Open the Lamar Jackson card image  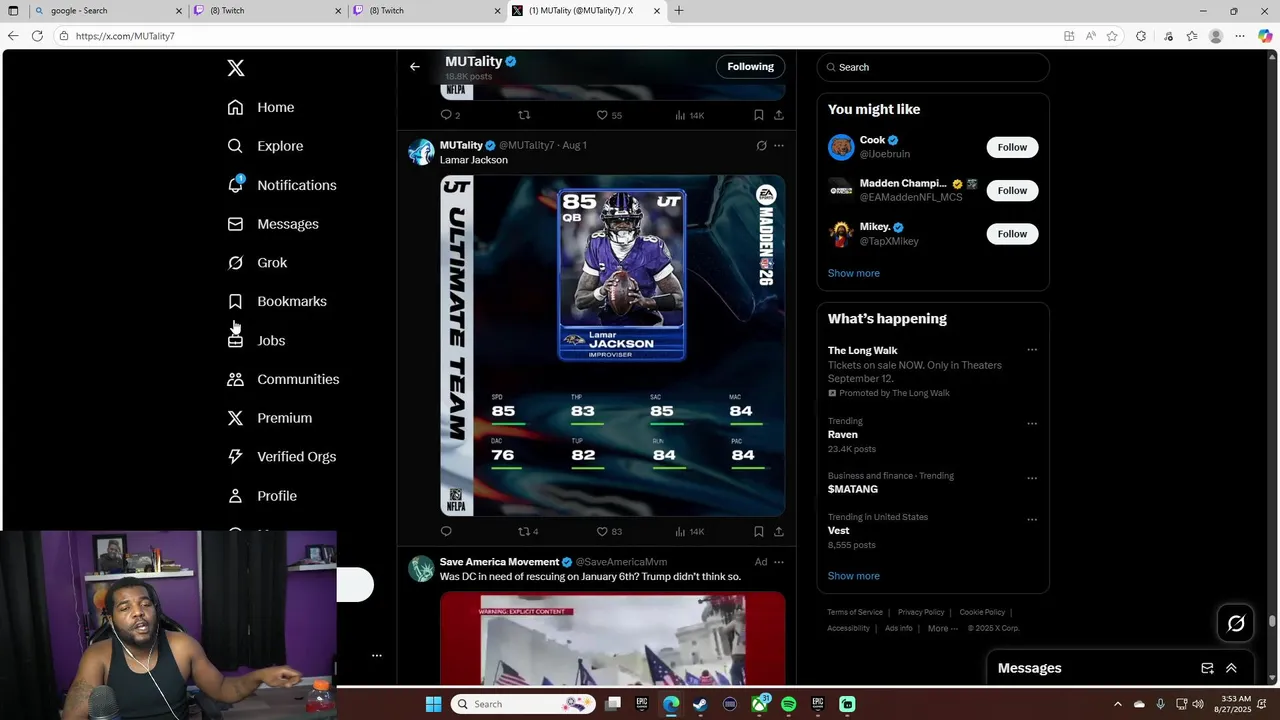pyautogui.click(x=613, y=346)
